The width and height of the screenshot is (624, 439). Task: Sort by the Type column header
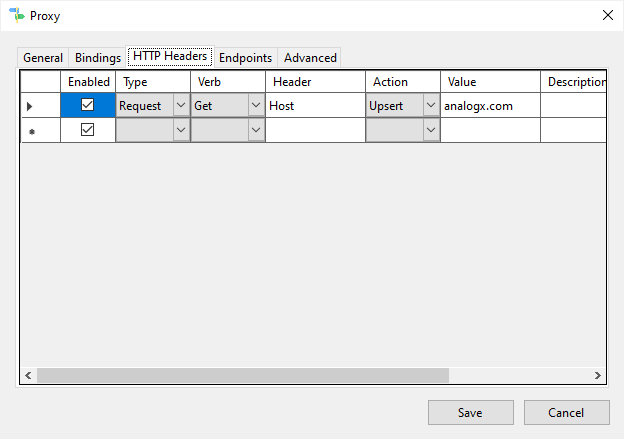(x=153, y=82)
